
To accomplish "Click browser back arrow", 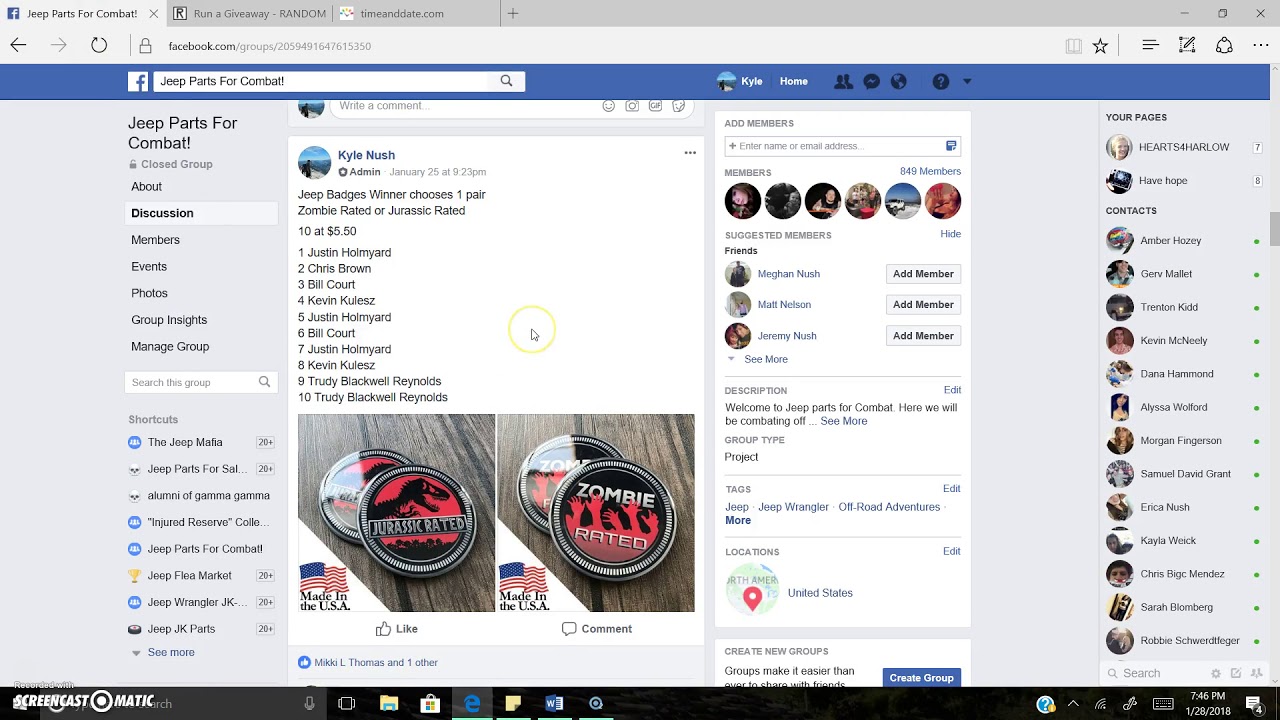I will (x=18, y=45).
